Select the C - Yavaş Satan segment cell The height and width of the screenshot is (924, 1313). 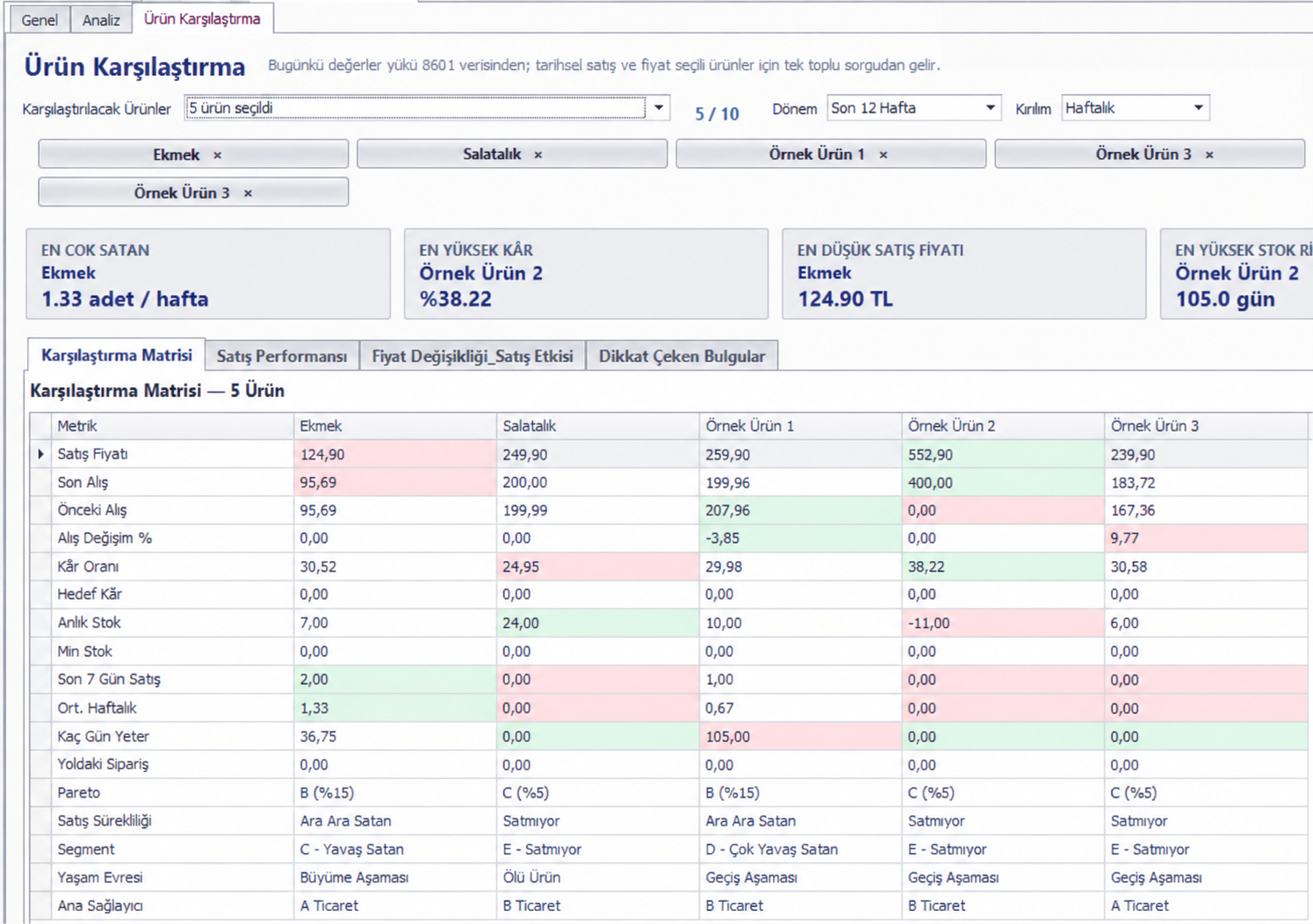[395, 849]
